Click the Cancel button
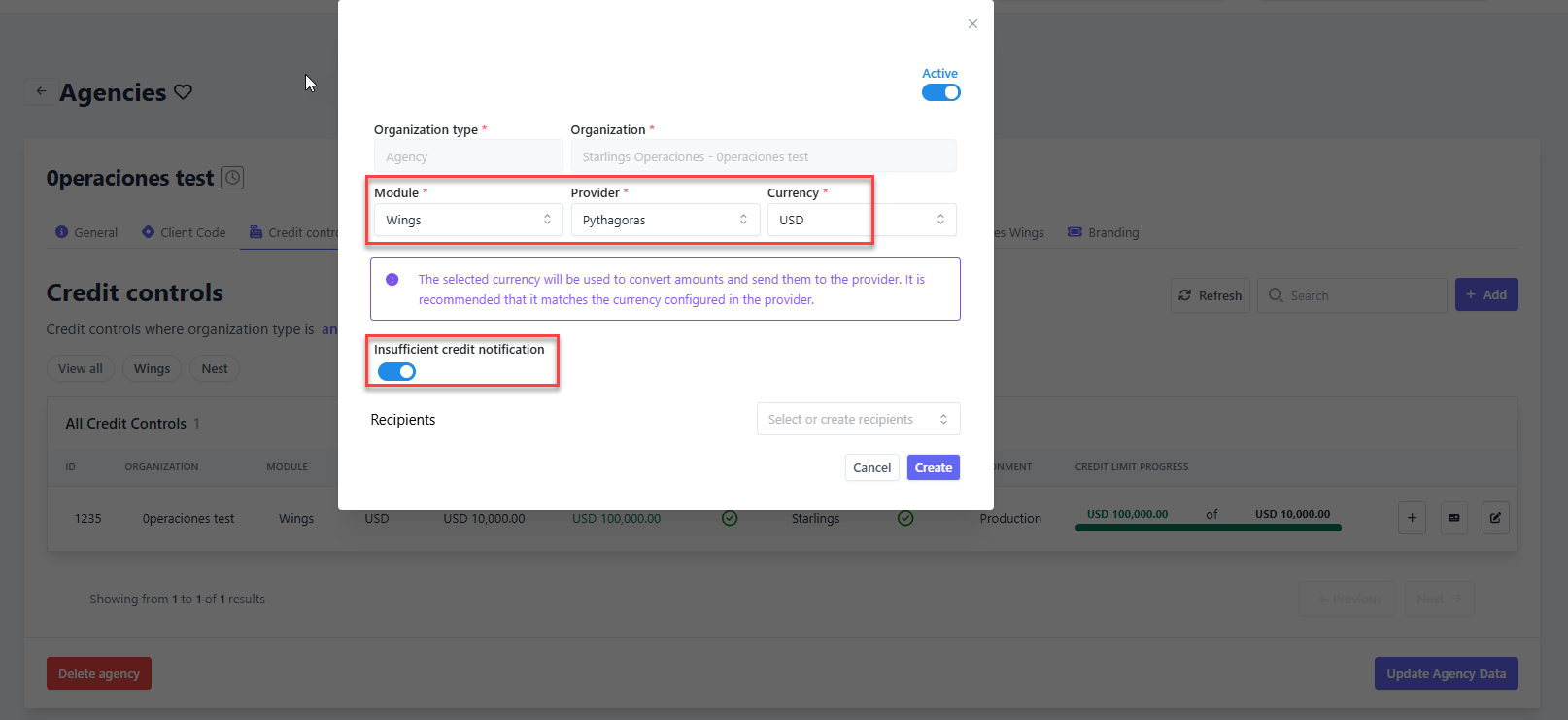Viewport: 1568px width, 720px height. pyautogui.click(x=871, y=467)
